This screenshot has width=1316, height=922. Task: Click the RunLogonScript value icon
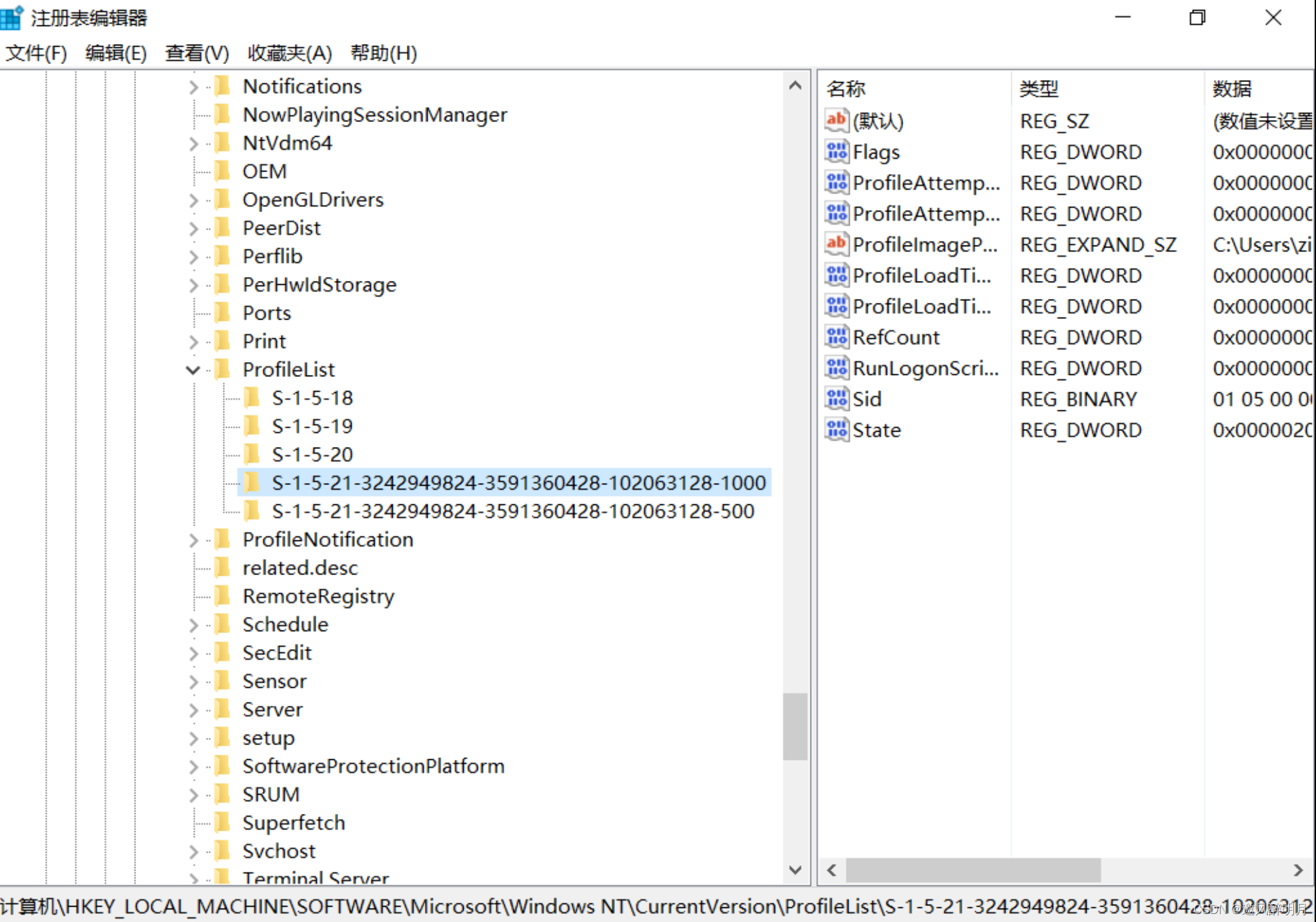point(836,368)
